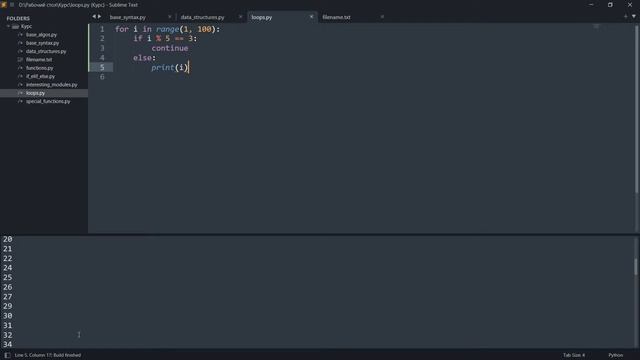Open special_functions.py in the sidebar

48,101
